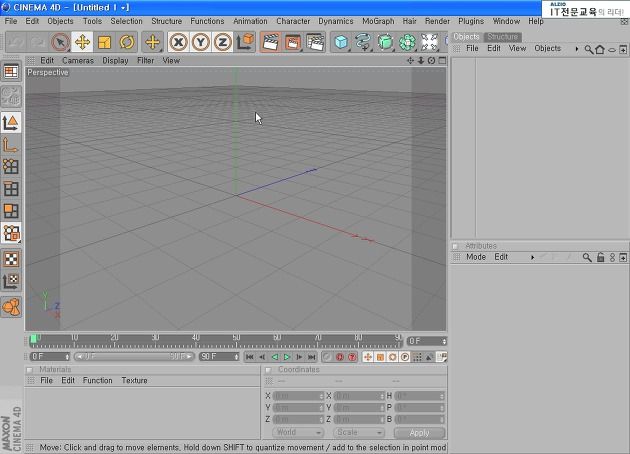The width and height of the screenshot is (630, 454).
Task: Toggle position keyframe recording icon
Action: pos(368,357)
